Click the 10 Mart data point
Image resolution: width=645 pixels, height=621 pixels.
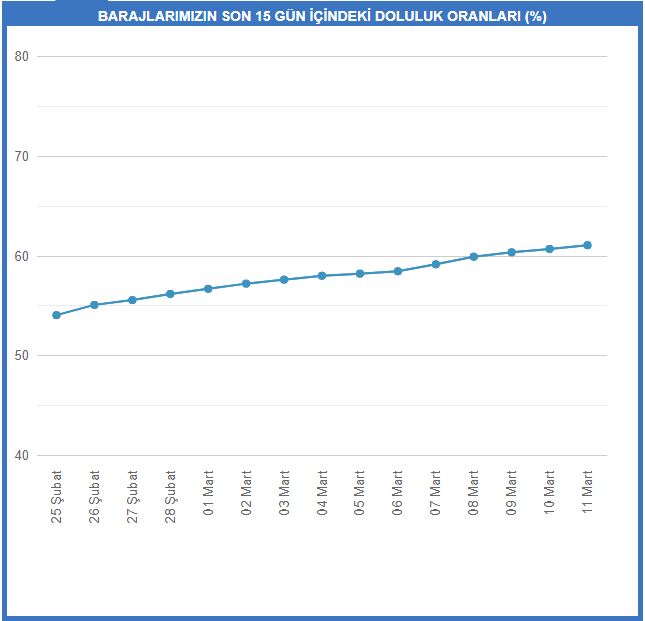[550, 249]
